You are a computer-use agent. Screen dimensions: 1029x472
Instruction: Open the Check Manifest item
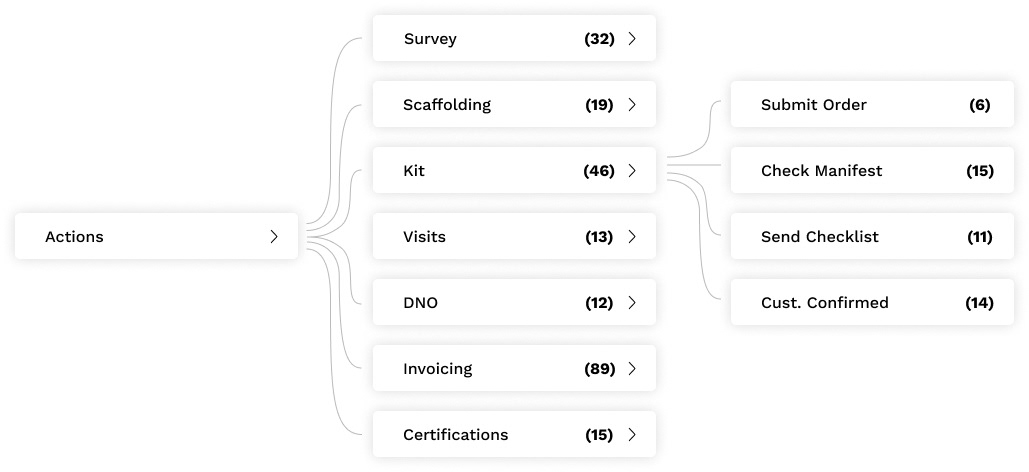[872, 171]
